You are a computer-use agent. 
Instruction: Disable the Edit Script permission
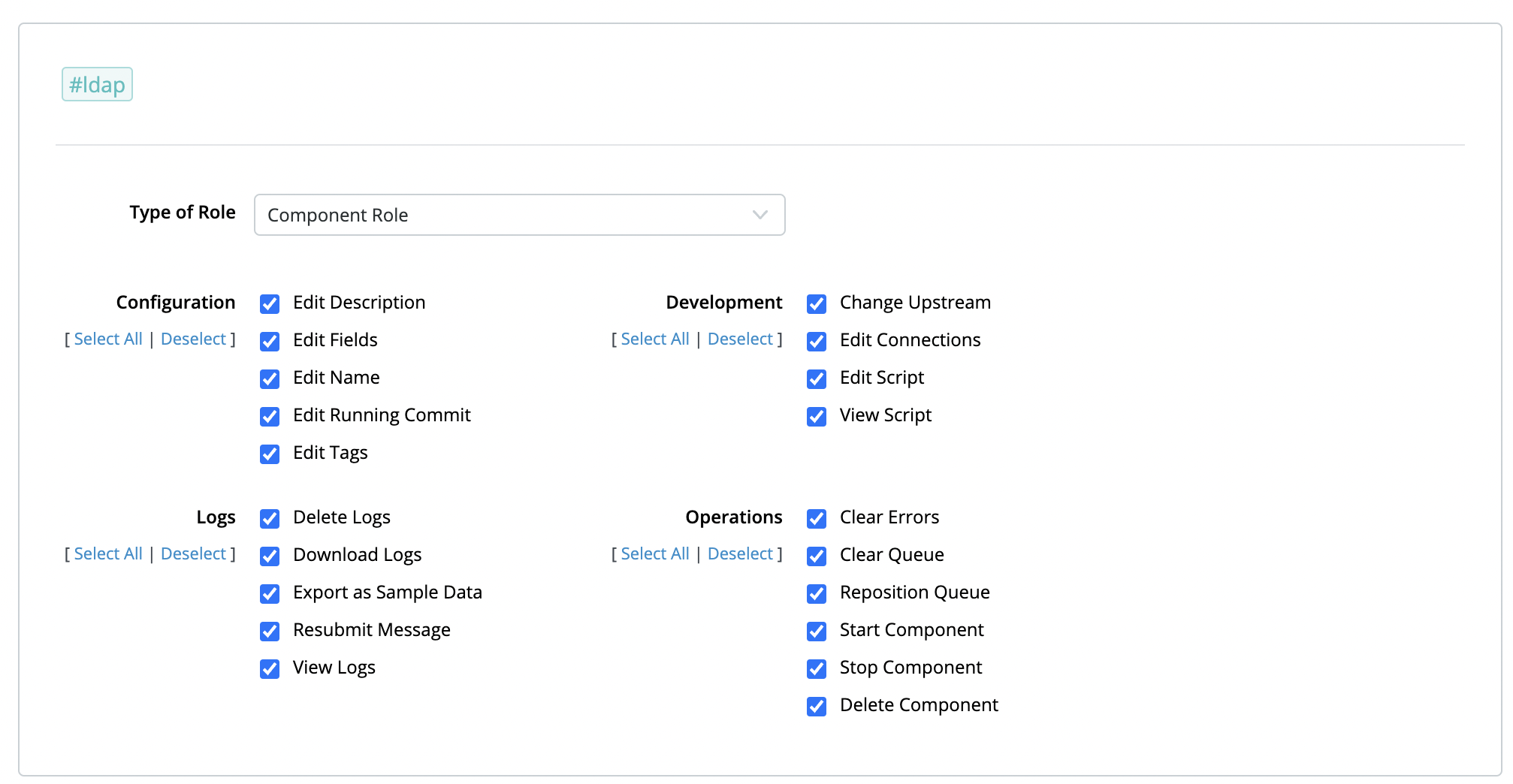[x=817, y=379]
